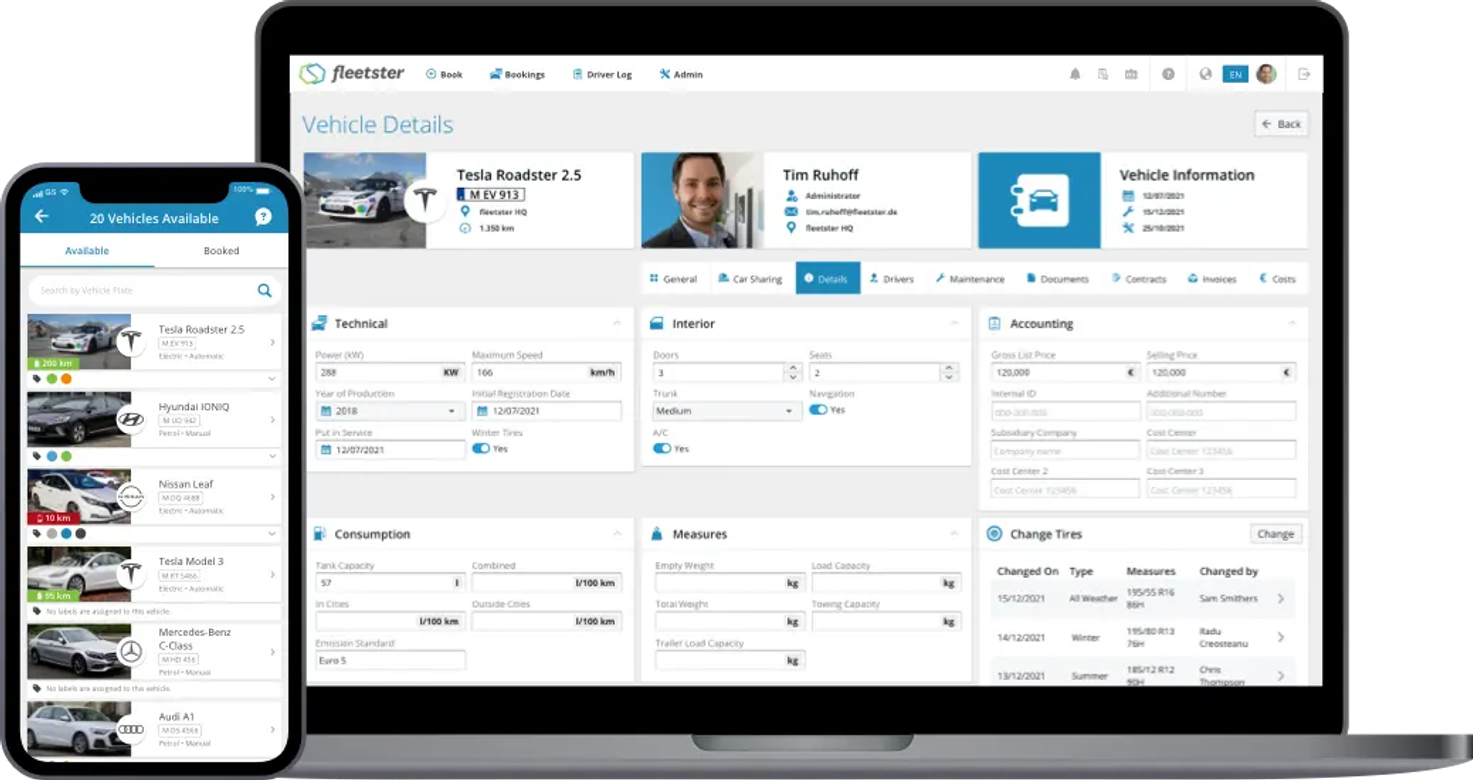
Task: Click the grey label dot under Nissan Leaf
Action: (x=52, y=534)
